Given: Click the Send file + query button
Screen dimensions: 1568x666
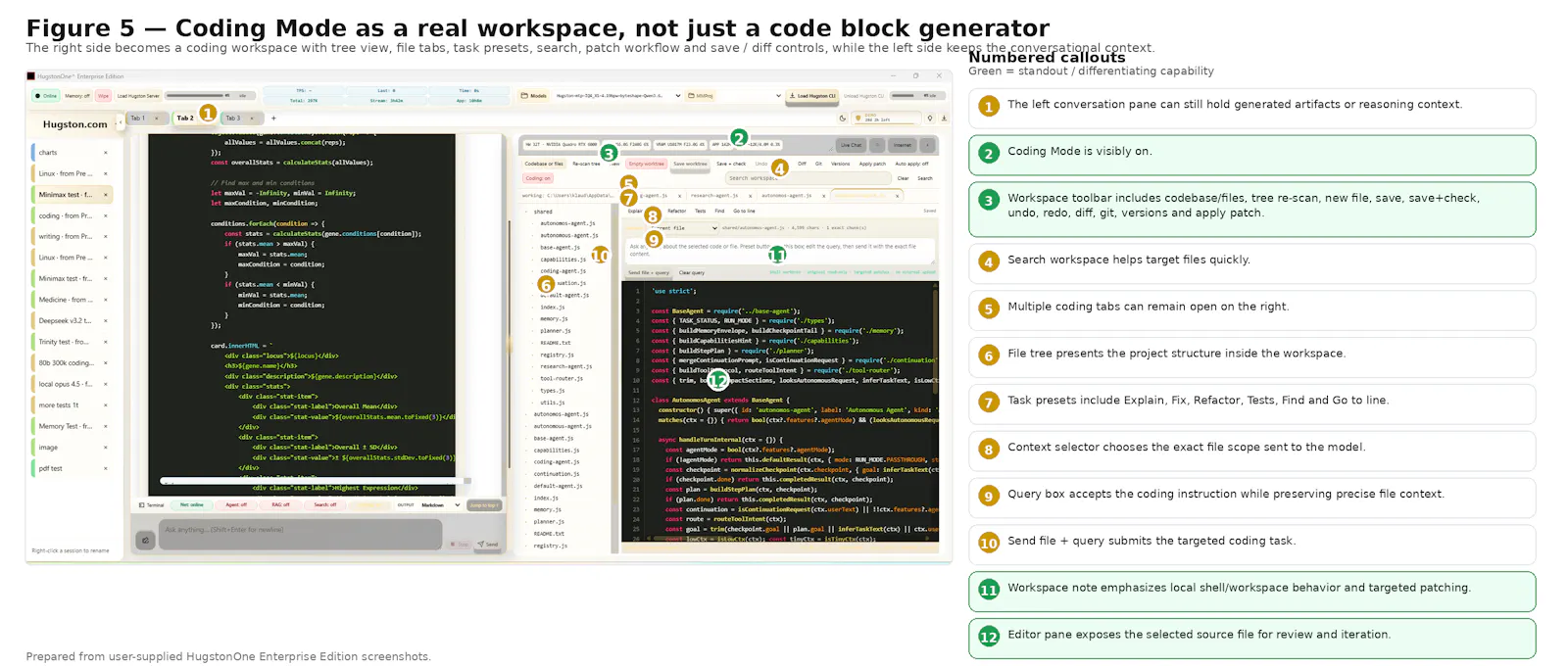Looking at the screenshot, I should pyautogui.click(x=649, y=273).
